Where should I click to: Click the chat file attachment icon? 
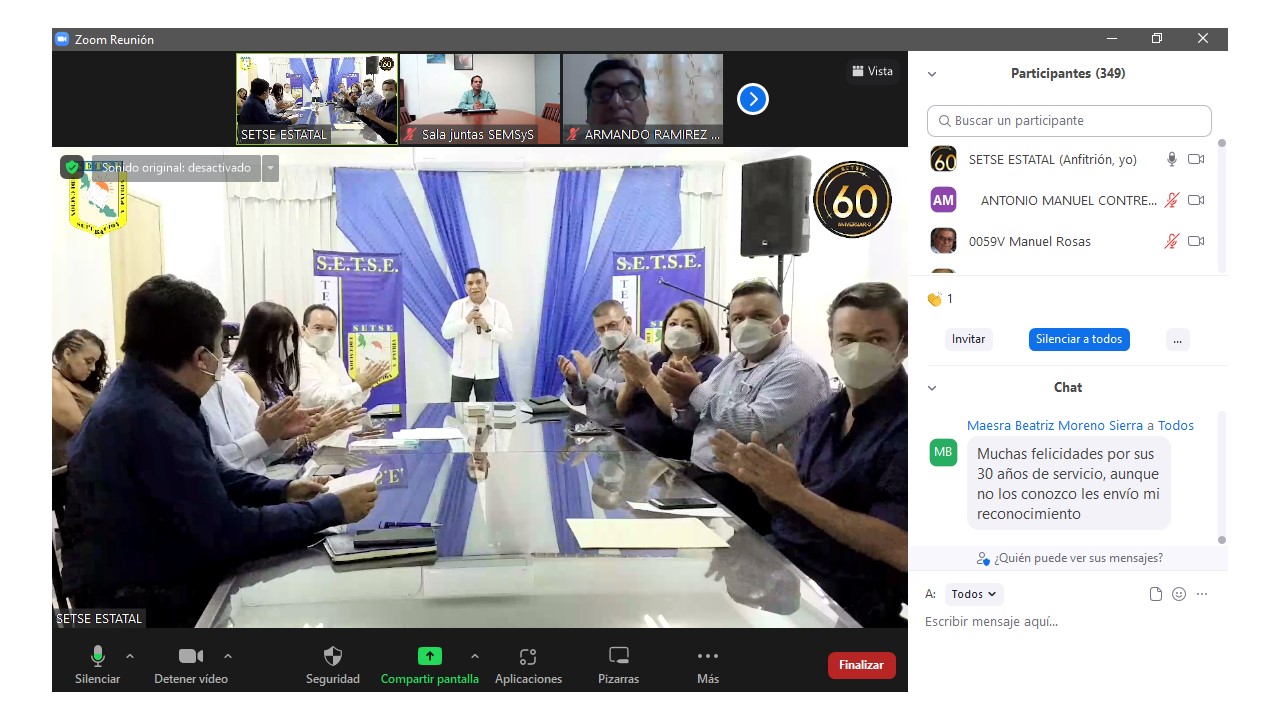pos(1156,594)
